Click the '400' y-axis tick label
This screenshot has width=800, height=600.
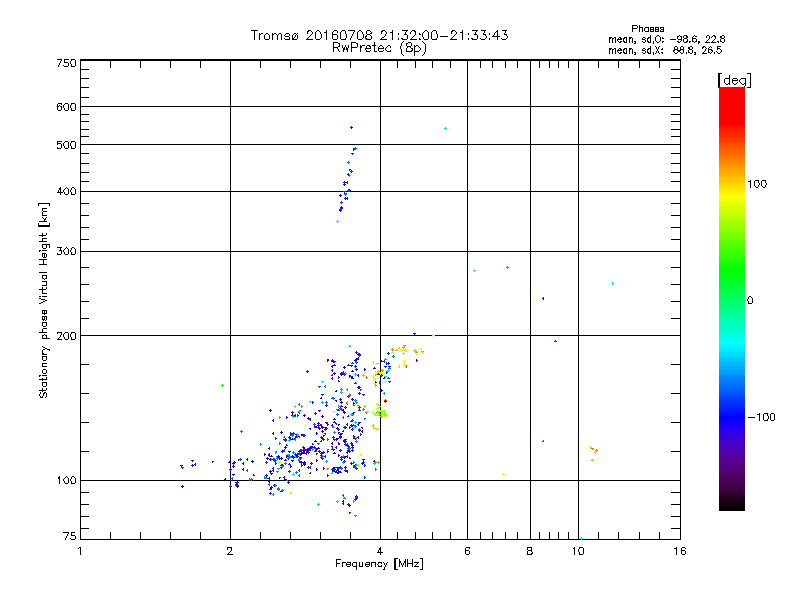tap(67, 191)
